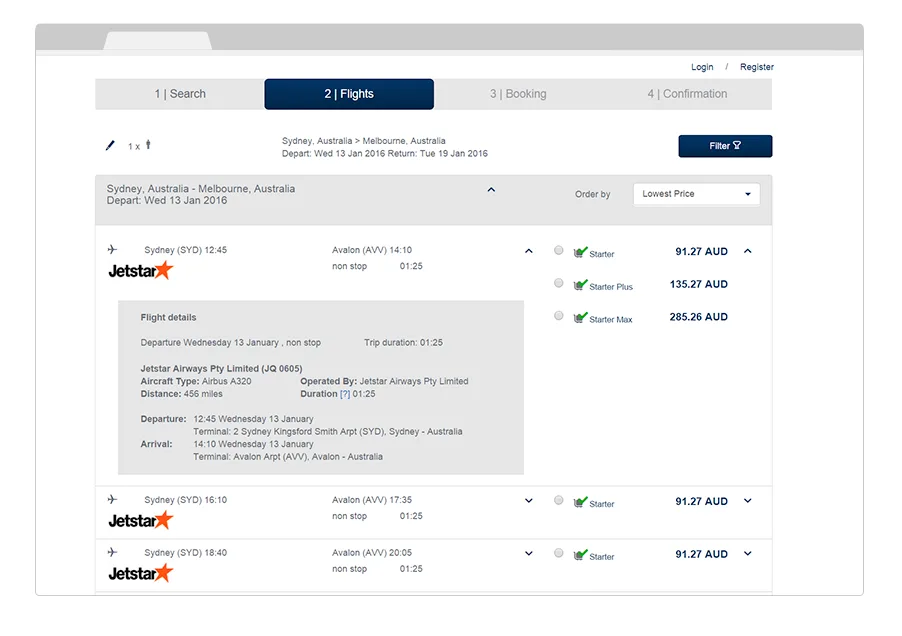Click the 135.27 AUD Starter Plus price
The width and height of the screenshot is (902, 636).
(x=698, y=284)
